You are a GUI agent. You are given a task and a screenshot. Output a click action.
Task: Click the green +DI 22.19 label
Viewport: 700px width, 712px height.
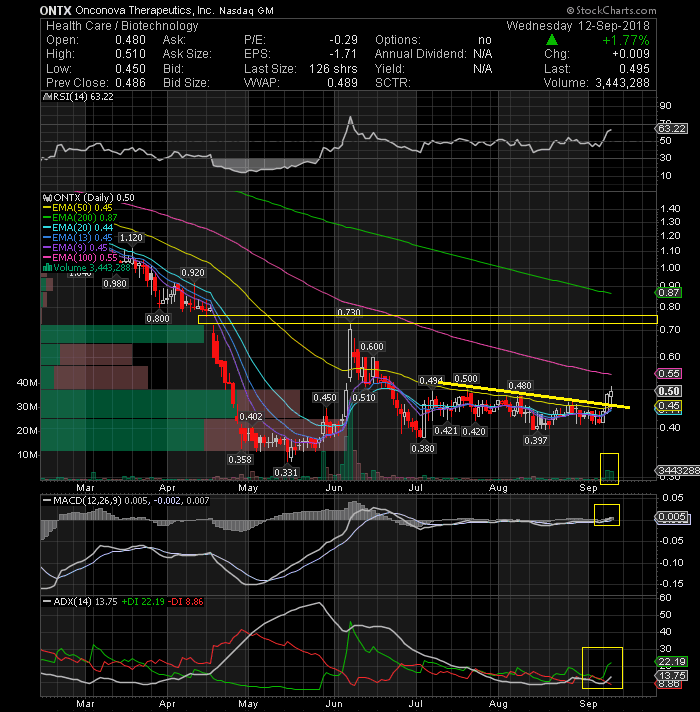(143, 602)
